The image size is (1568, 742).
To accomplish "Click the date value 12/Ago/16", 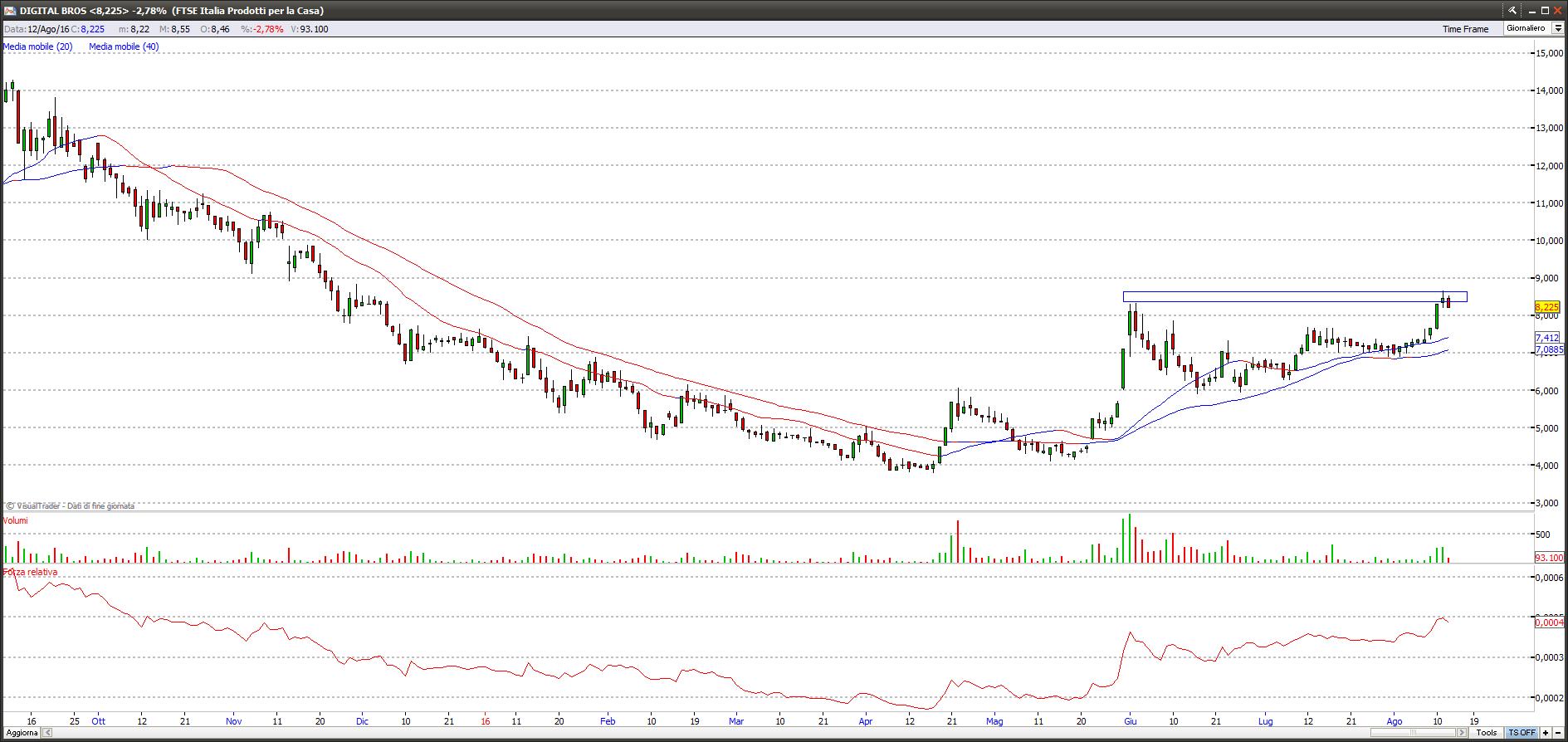I will [48, 29].
